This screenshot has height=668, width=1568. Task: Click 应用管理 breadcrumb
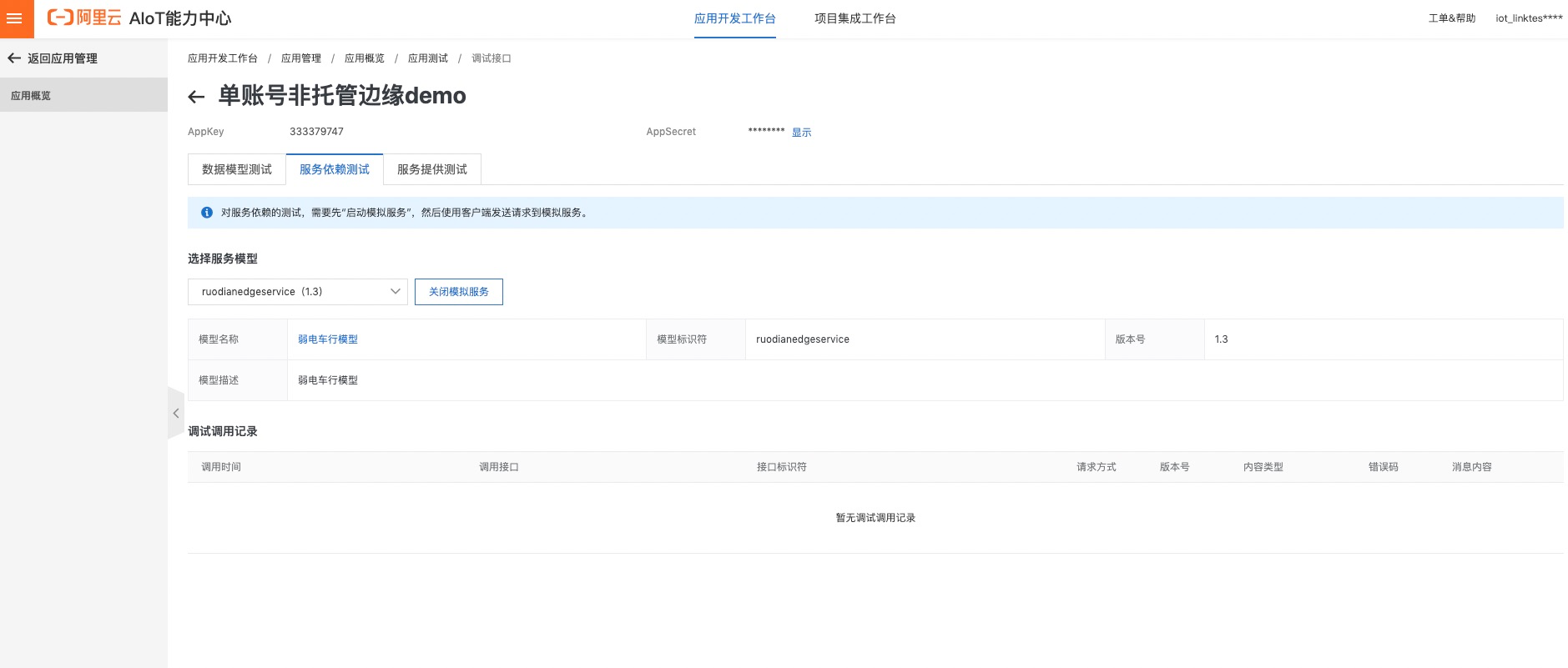301,58
